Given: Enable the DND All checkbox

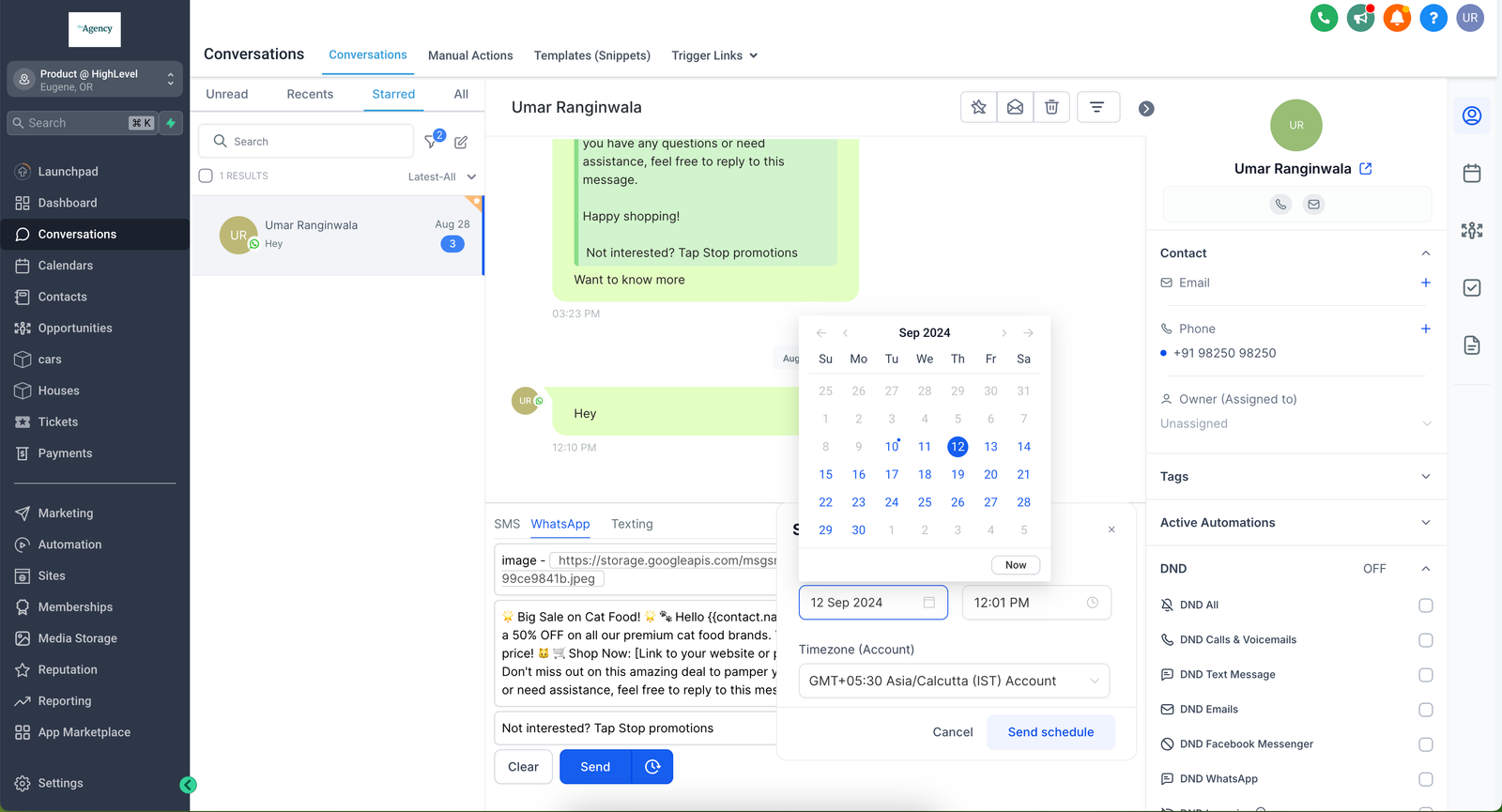Looking at the screenshot, I should [1425, 605].
